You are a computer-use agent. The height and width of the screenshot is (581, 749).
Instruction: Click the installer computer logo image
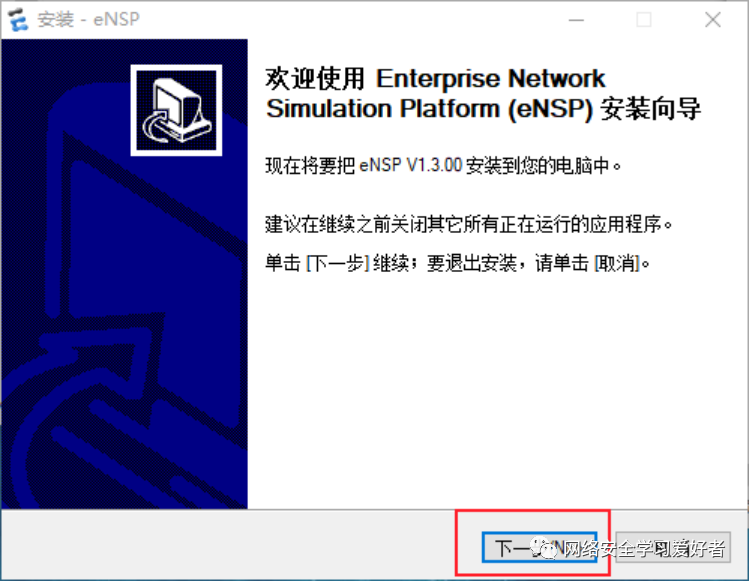(x=176, y=110)
